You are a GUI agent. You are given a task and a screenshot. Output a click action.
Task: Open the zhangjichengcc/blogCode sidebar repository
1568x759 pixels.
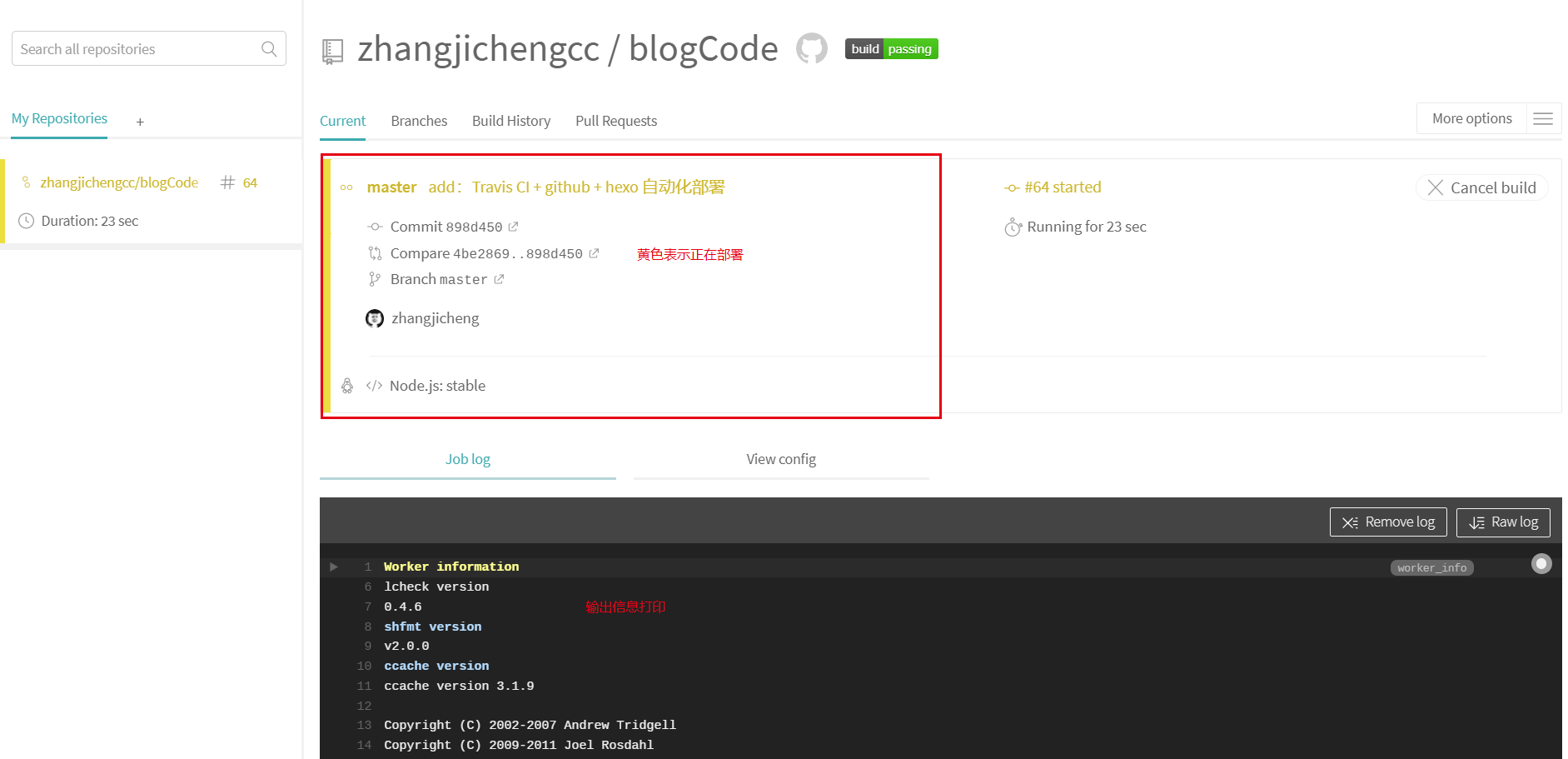point(119,182)
